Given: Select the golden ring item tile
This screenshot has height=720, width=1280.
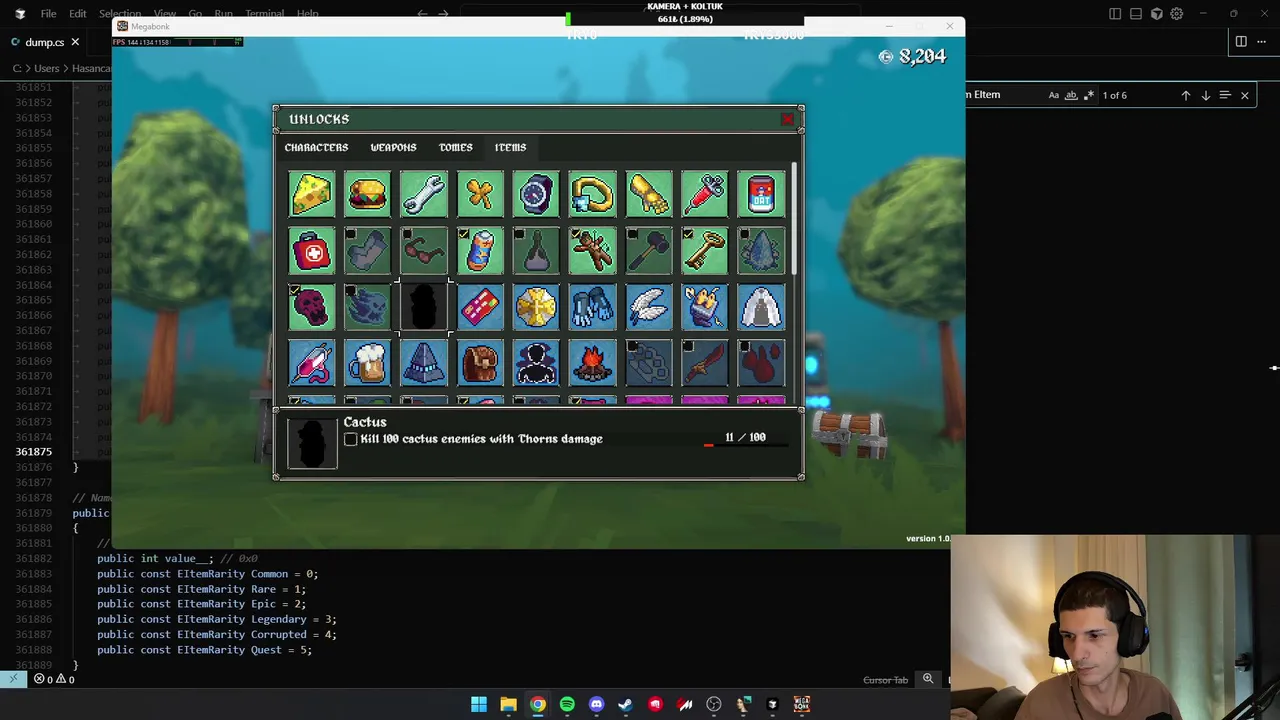Looking at the screenshot, I should pos(592,194).
